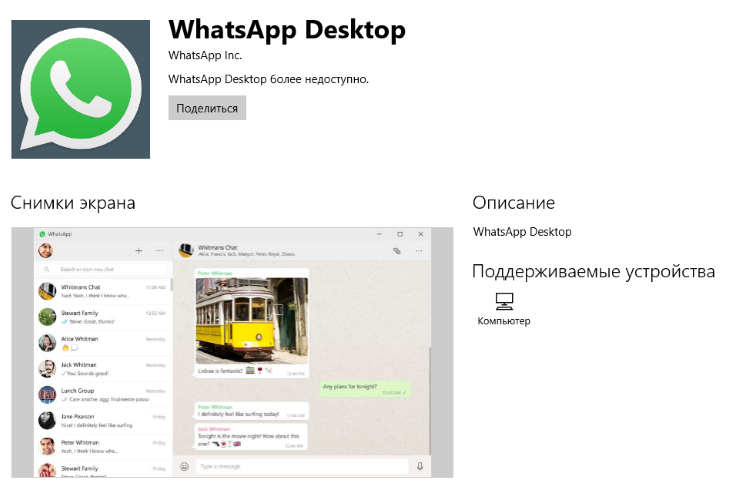This screenshot has width=740, height=494.
Task: Click the 'Описание' heading
Action: [x=513, y=203]
